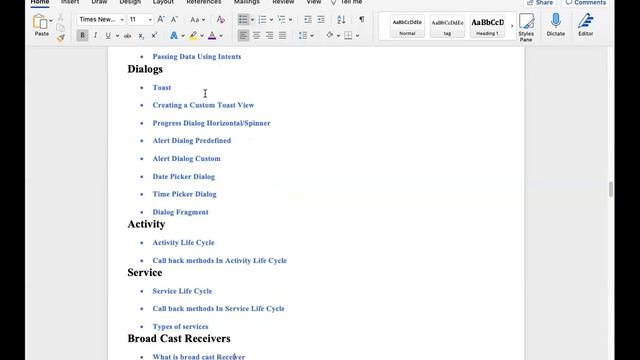This screenshot has width=640, height=360.
Task: Select the Format Painter brush
Action: 60,38
